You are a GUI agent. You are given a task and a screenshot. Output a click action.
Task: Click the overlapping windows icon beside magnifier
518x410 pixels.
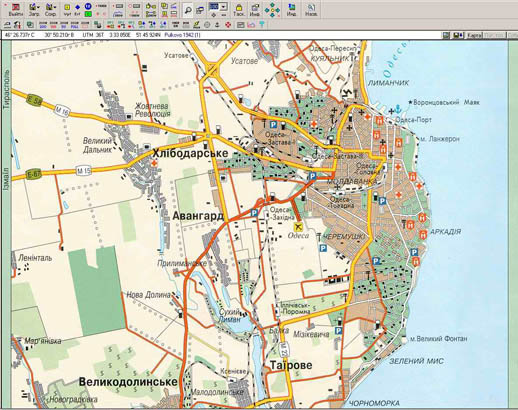200,10
